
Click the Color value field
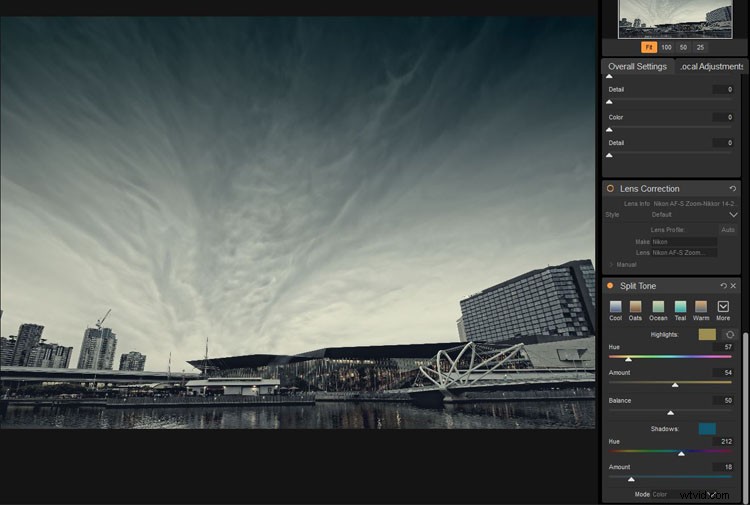723,117
